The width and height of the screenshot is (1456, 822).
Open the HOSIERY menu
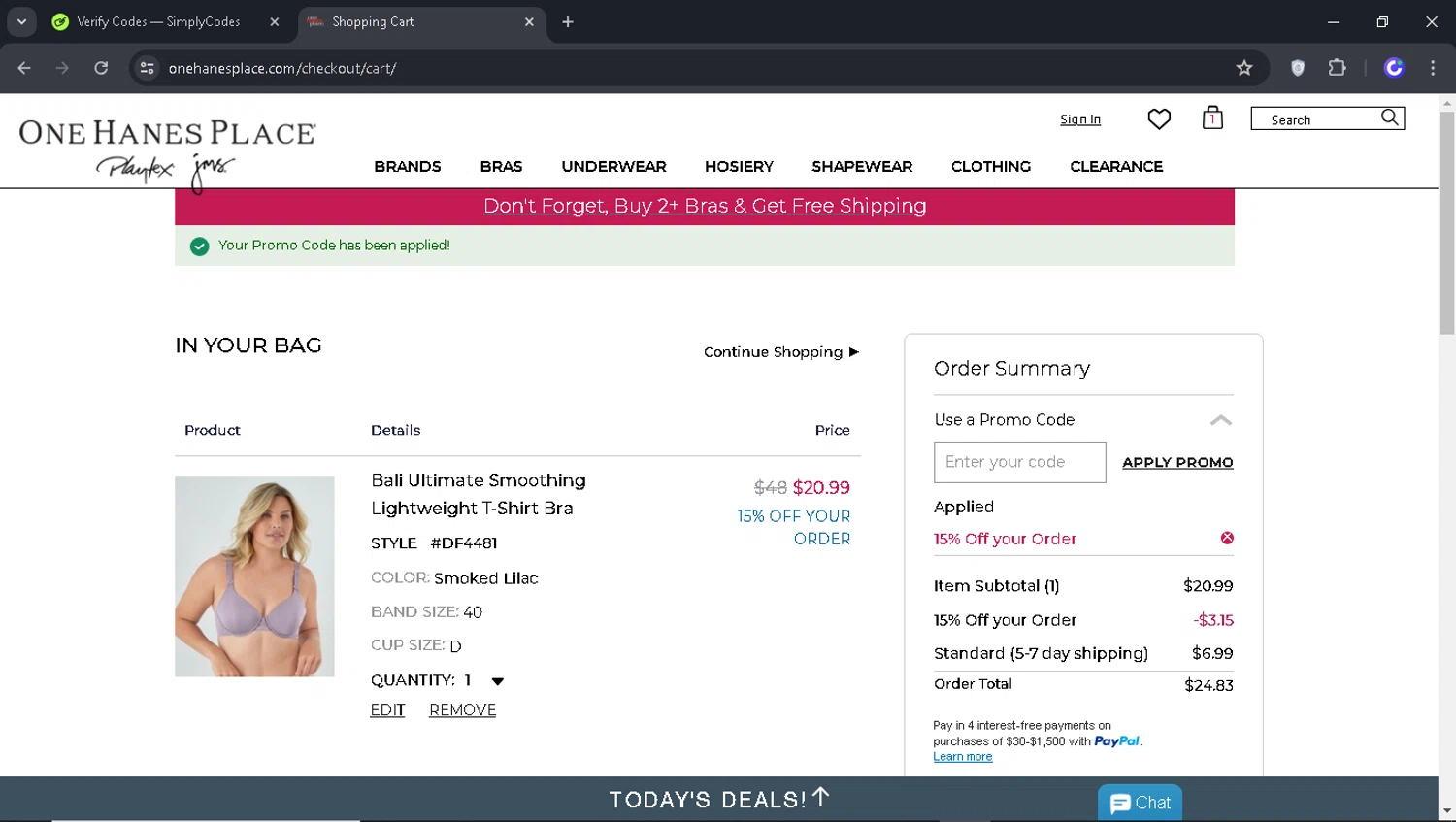(x=739, y=167)
